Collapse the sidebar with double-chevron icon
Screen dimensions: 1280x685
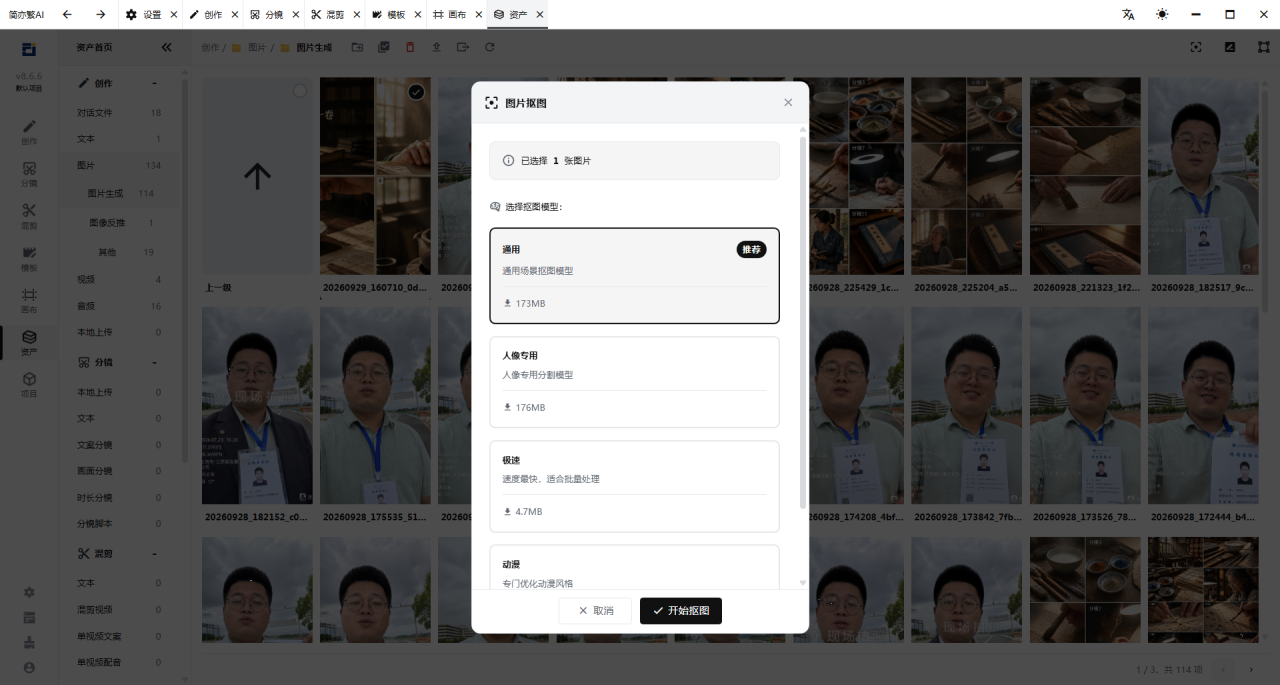point(166,47)
